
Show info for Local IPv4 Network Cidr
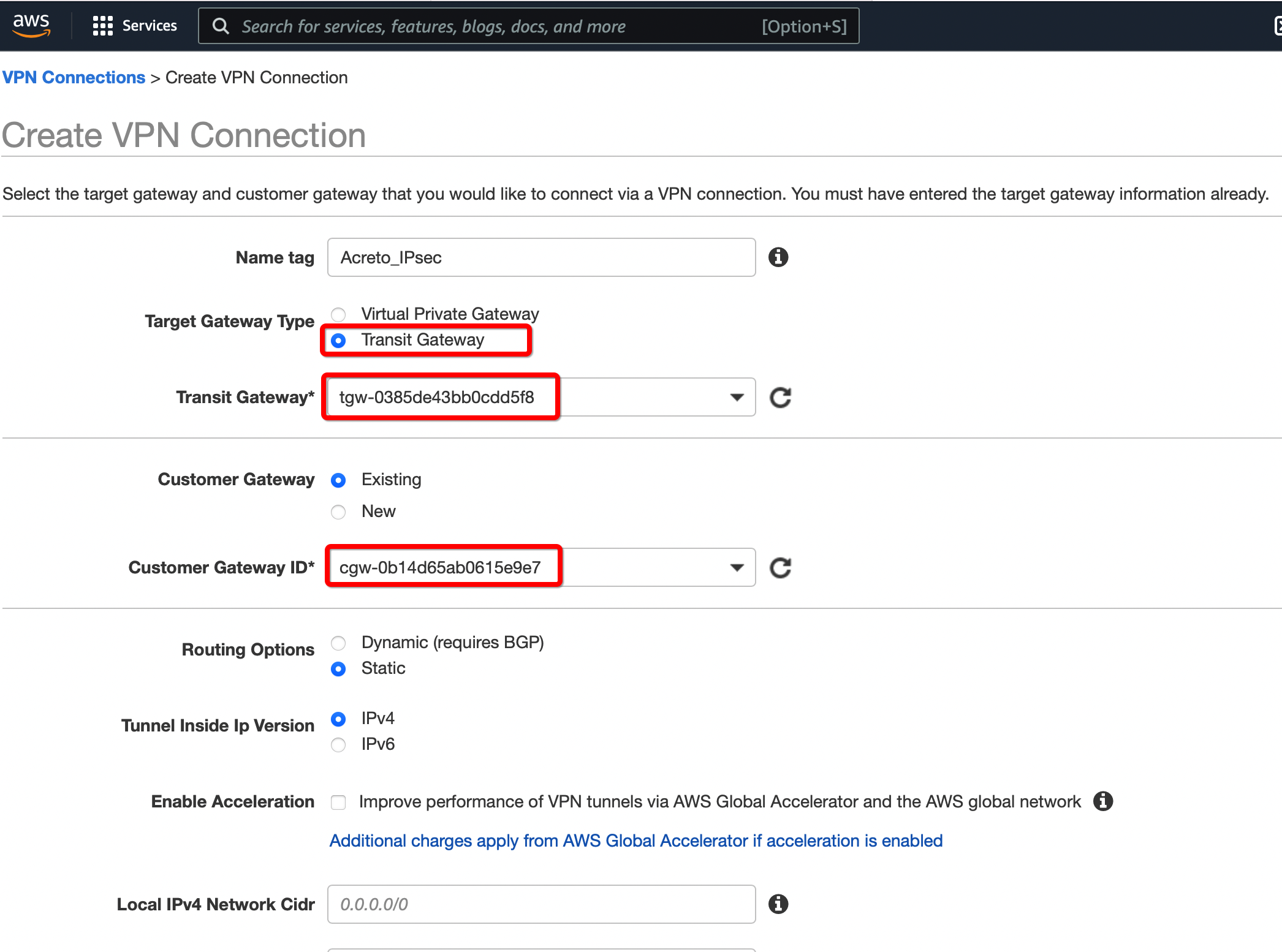(x=778, y=904)
